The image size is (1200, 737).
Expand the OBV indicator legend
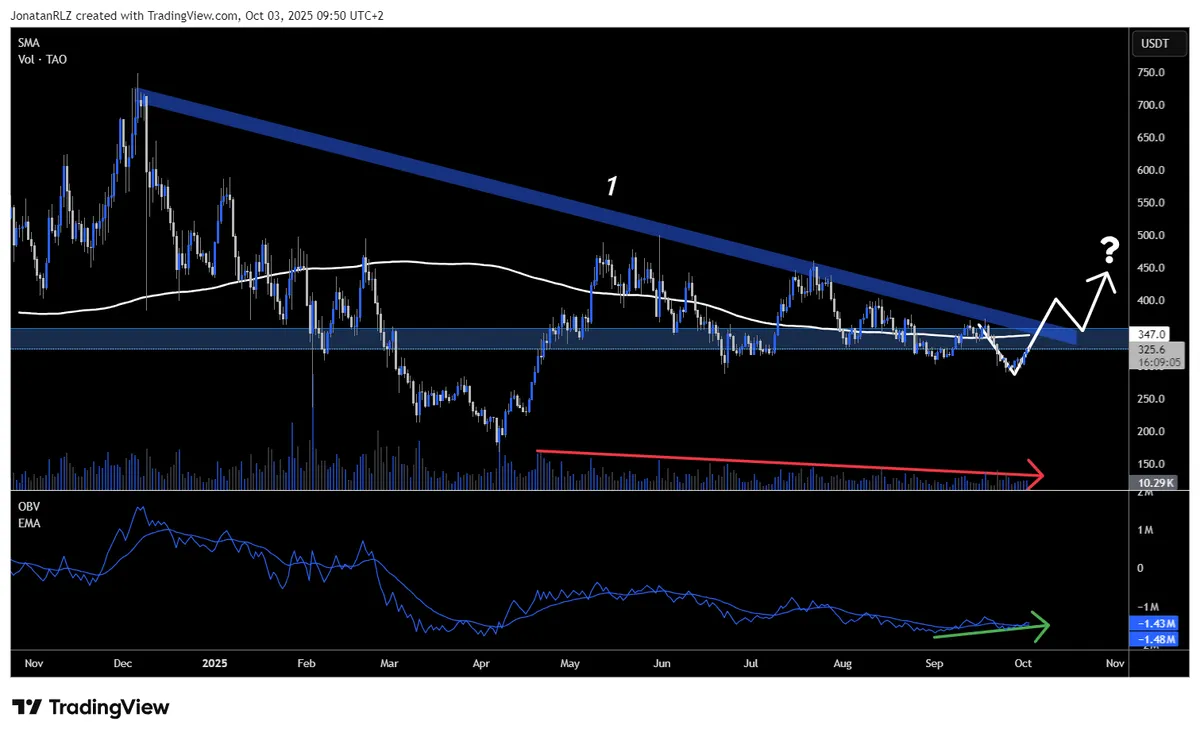click(x=28, y=507)
